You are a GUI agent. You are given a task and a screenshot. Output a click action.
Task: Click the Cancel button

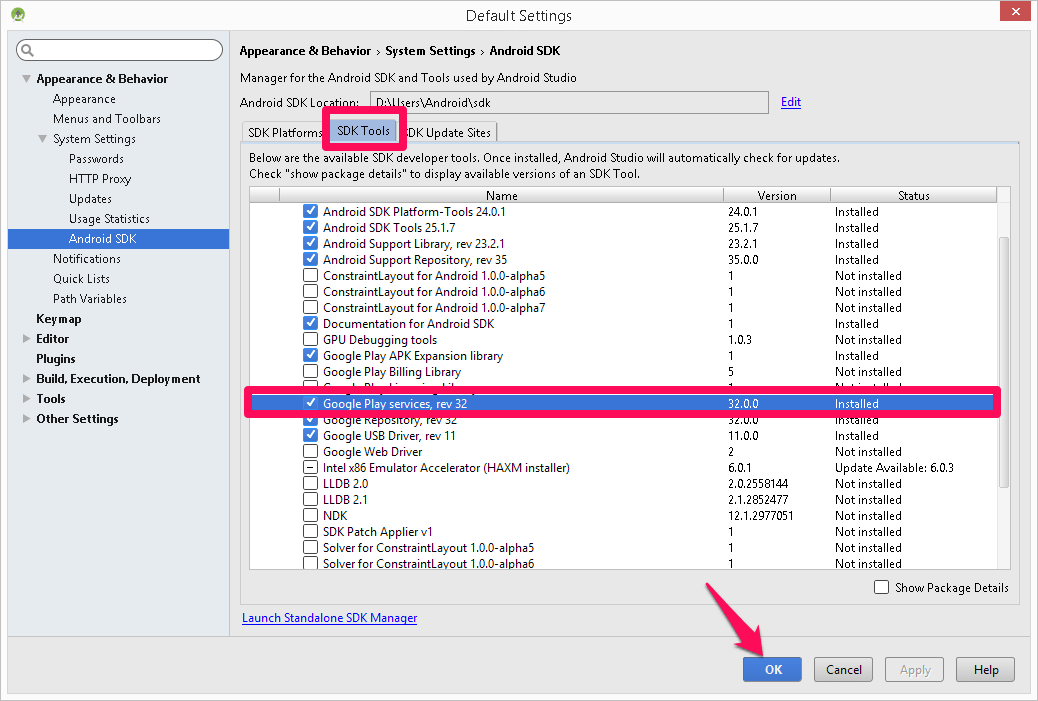coord(843,669)
